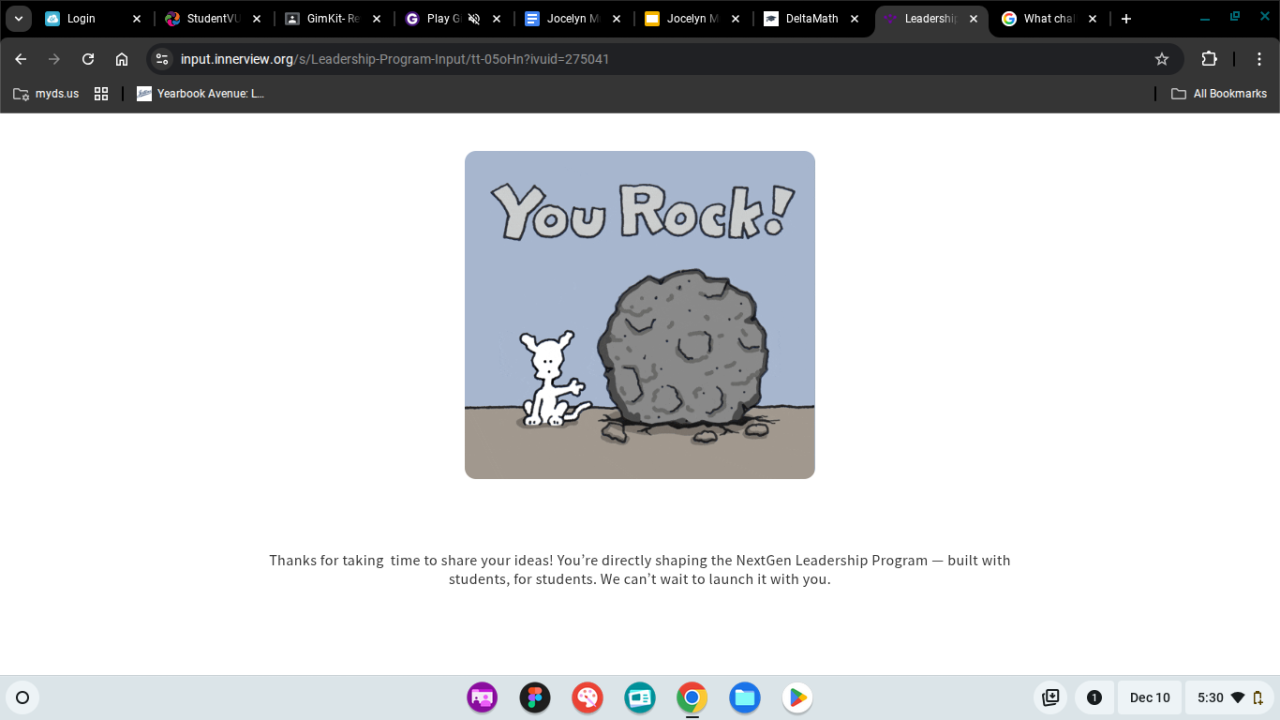Image resolution: width=1280 pixels, height=720 pixels.
Task: Open the browser home page
Action: 122,59
